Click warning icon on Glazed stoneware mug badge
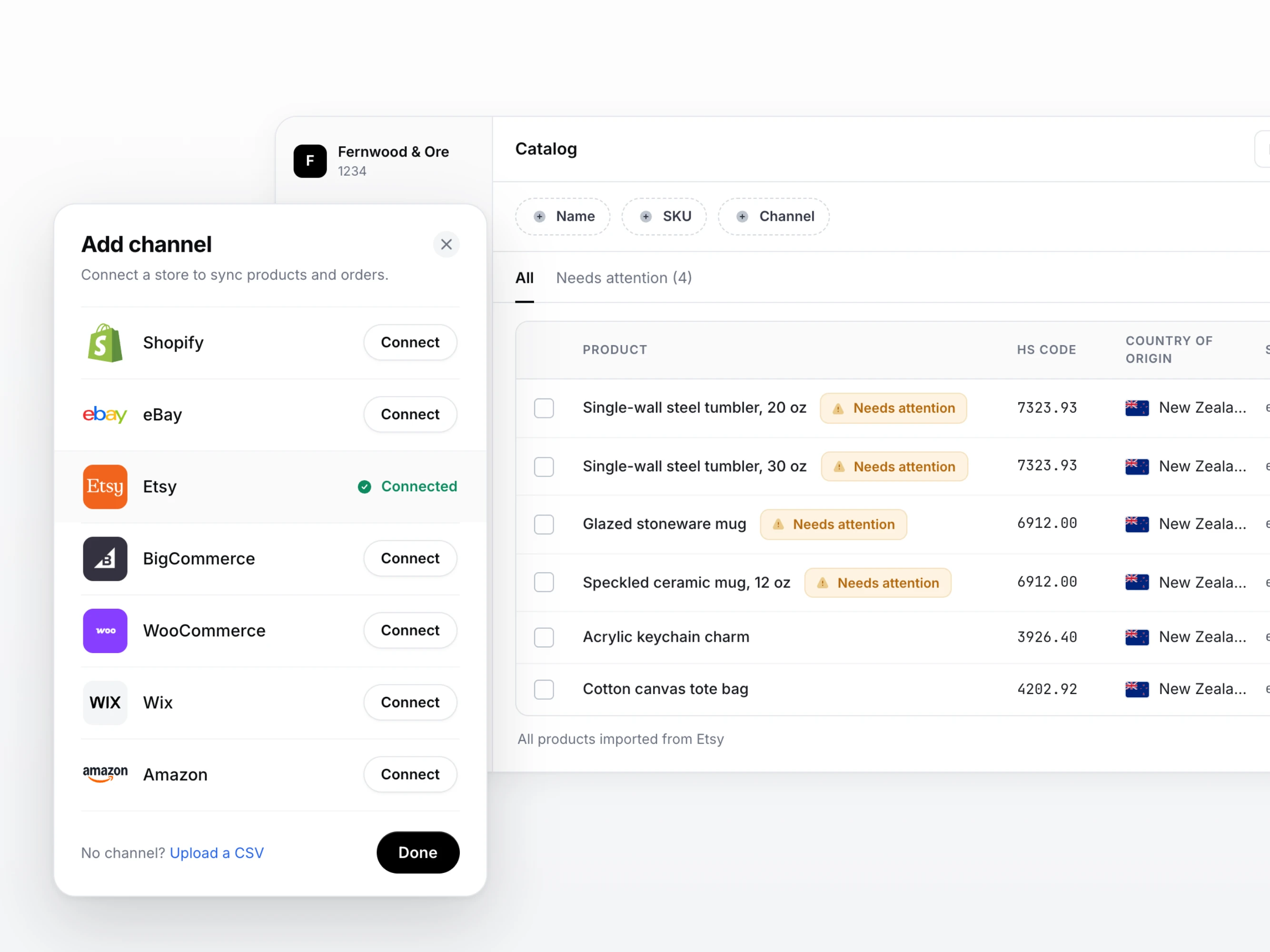Image resolution: width=1270 pixels, height=952 pixels. tap(779, 524)
